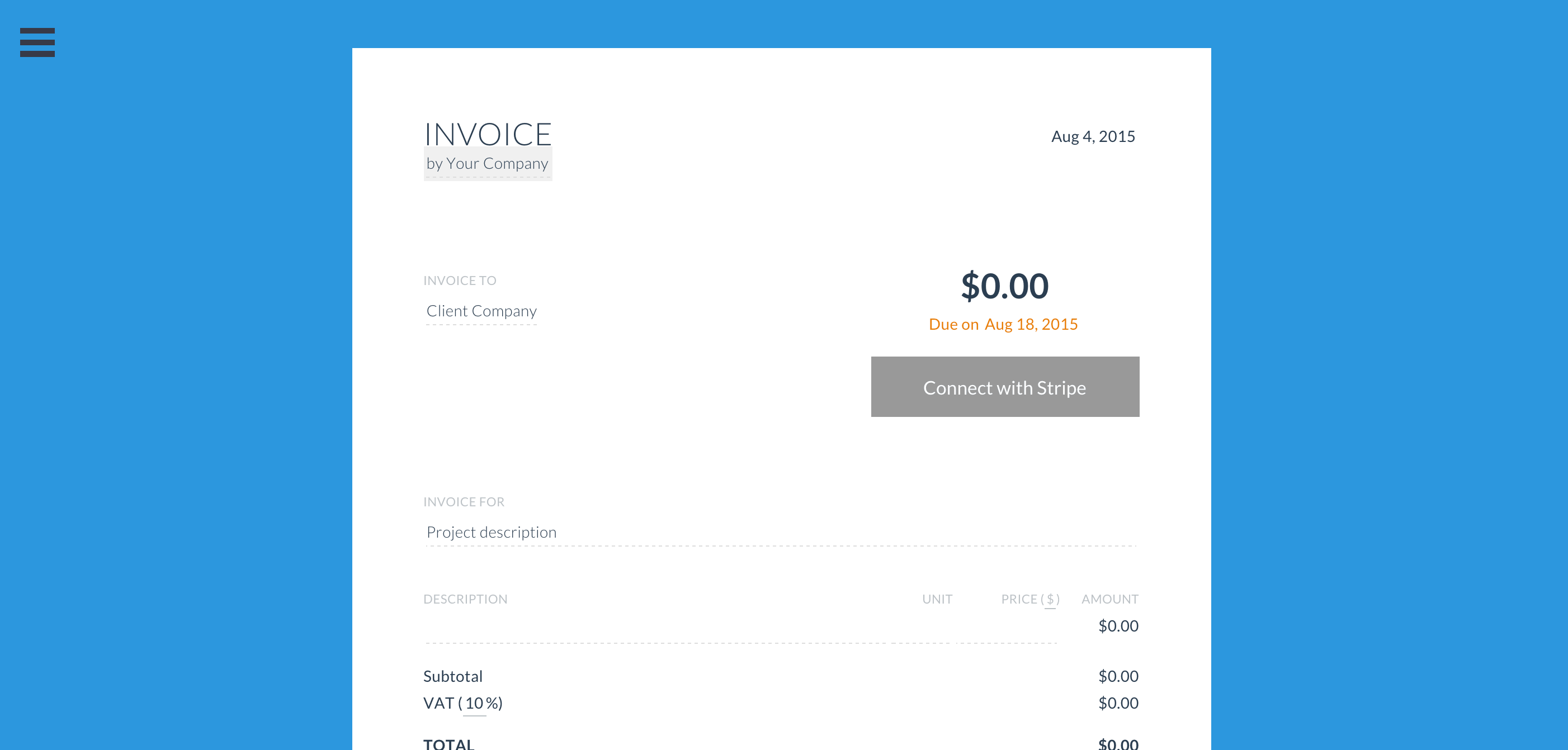Click the line item price input
The height and width of the screenshot is (750, 1568).
tap(1007, 629)
